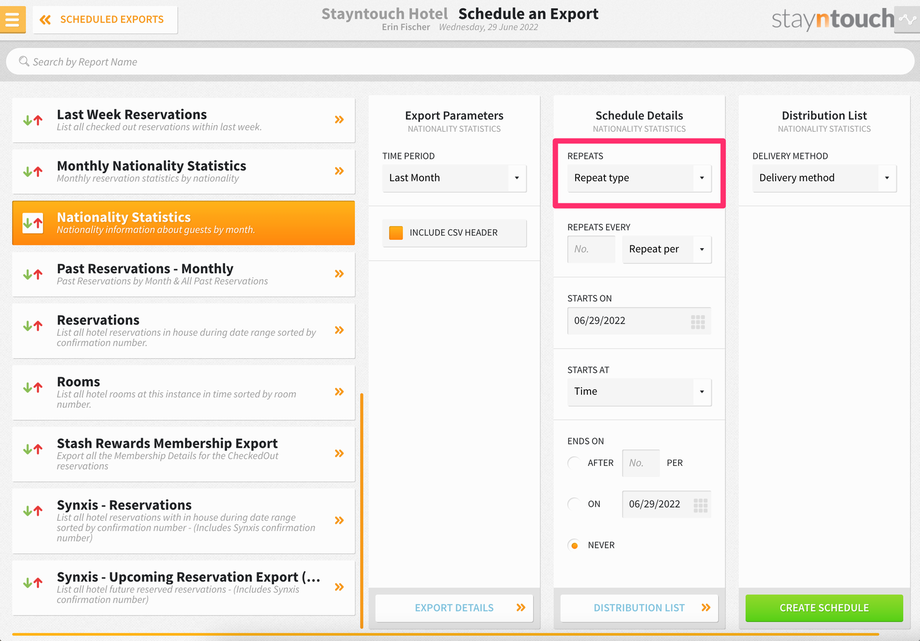The image size is (920, 641).
Task: Open the Repeat type dropdown
Action: (x=639, y=178)
